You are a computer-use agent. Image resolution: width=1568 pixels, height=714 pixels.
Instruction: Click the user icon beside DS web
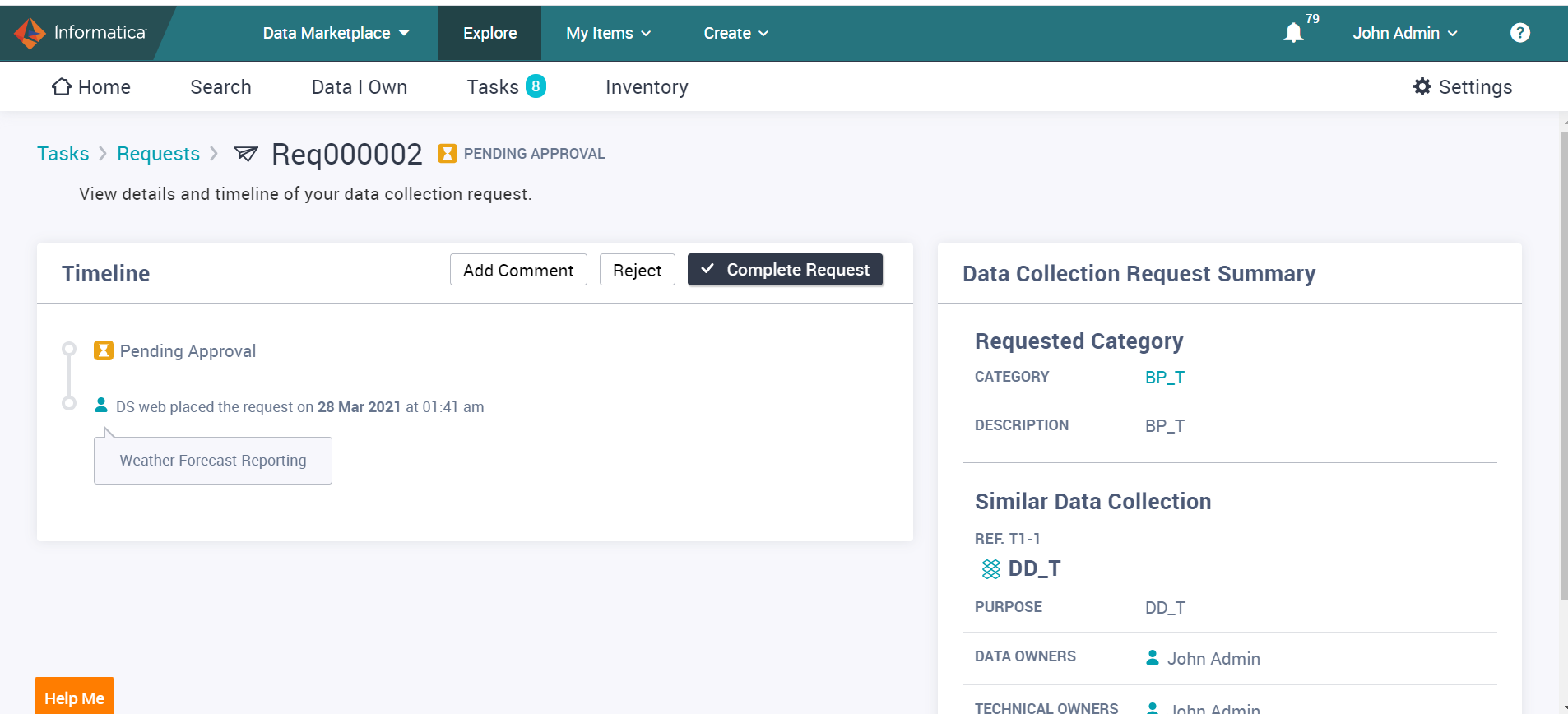pos(101,405)
